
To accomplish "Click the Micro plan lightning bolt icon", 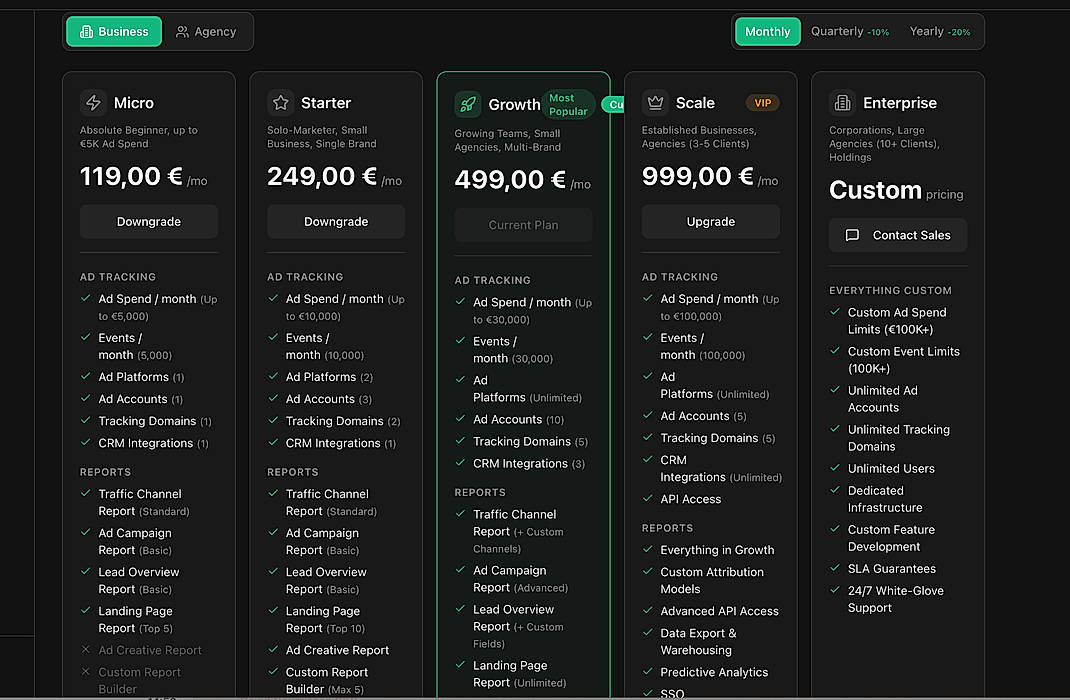I will (93, 103).
